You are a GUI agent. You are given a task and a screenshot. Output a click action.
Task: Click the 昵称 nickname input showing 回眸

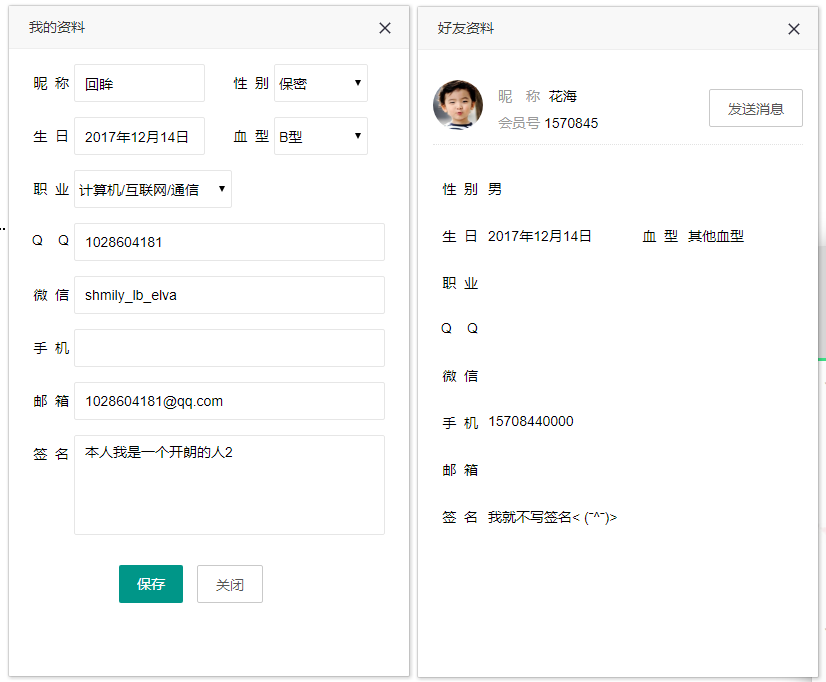[x=138, y=83]
